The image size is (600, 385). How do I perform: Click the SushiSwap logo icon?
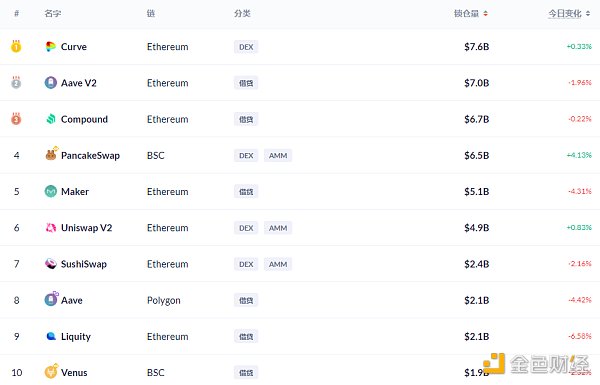coord(51,264)
